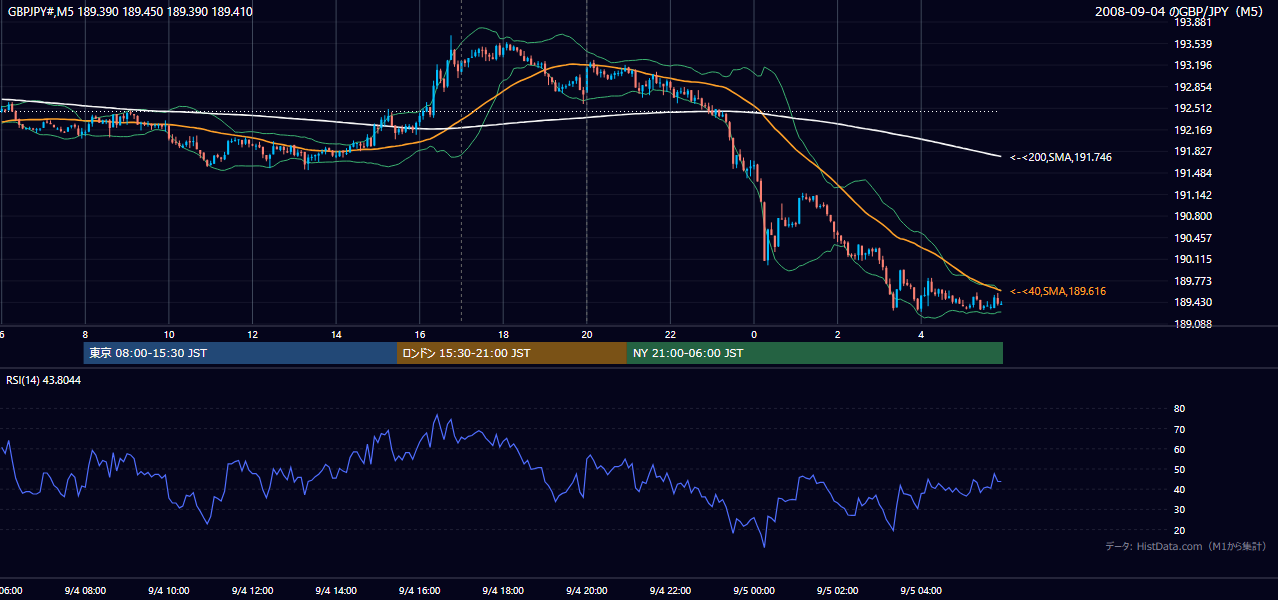This screenshot has height=600, width=1278.
Task: Click the 9/4 10:00 time axis label
Action: [168, 591]
